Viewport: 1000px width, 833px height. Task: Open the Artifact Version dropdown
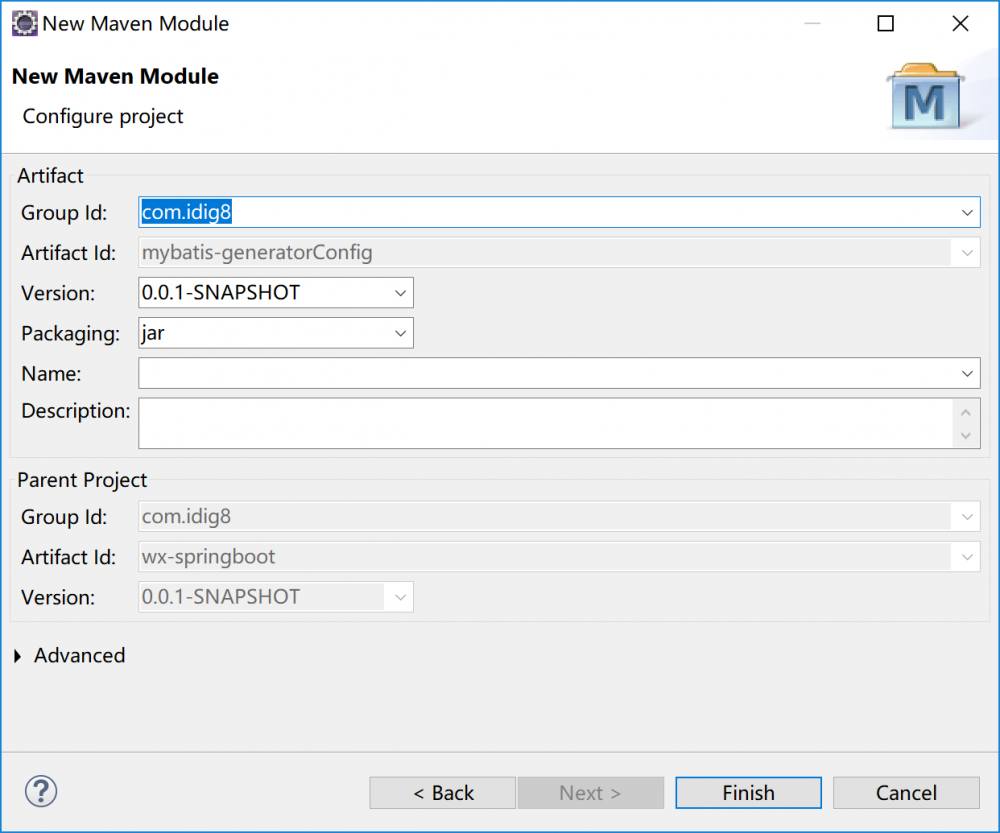pos(400,293)
